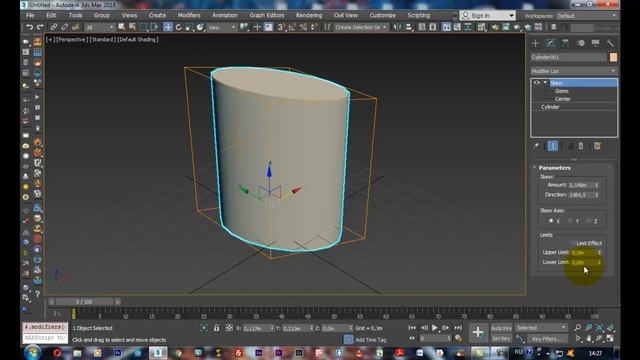Click the Selection Lock padlock icon
This screenshot has width=640, height=360.
coord(216,328)
